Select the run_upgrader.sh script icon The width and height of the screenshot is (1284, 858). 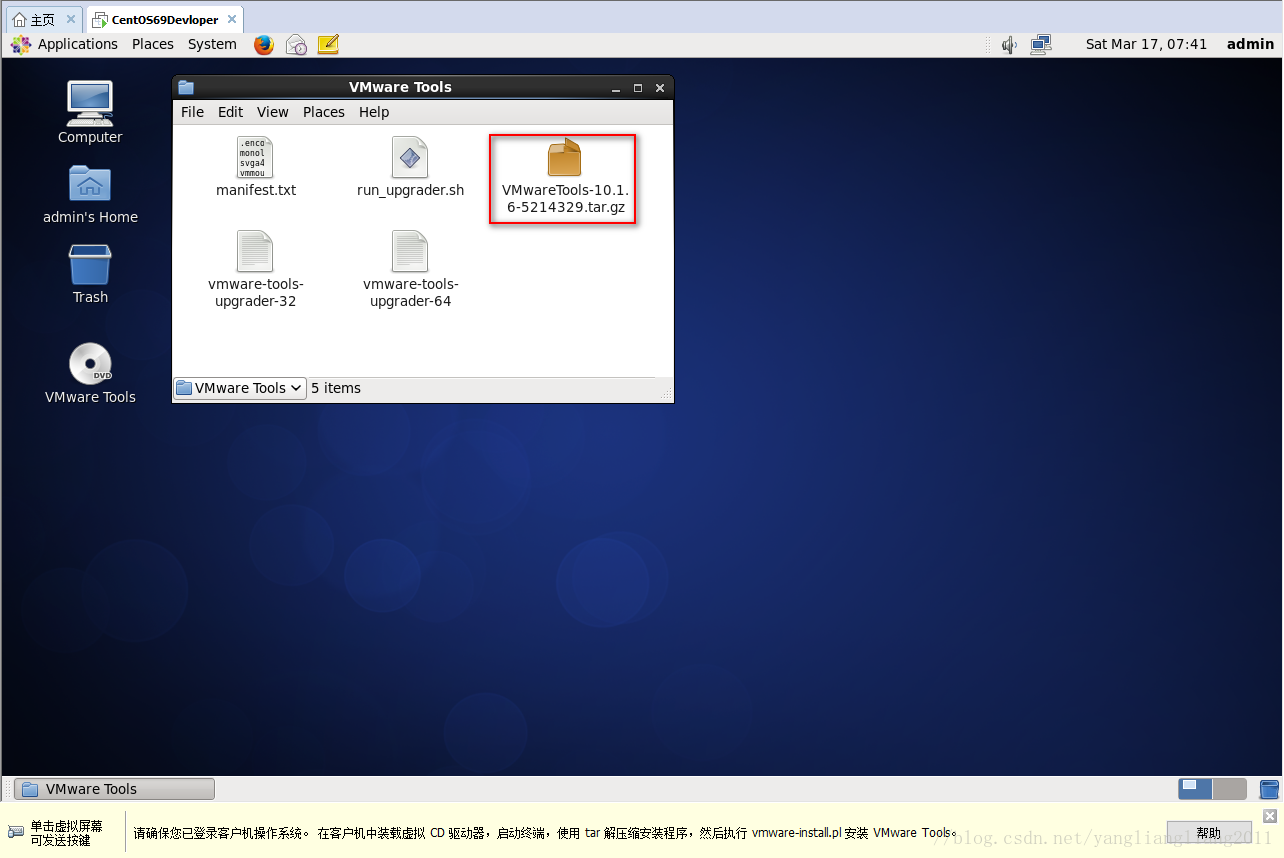tap(410, 158)
